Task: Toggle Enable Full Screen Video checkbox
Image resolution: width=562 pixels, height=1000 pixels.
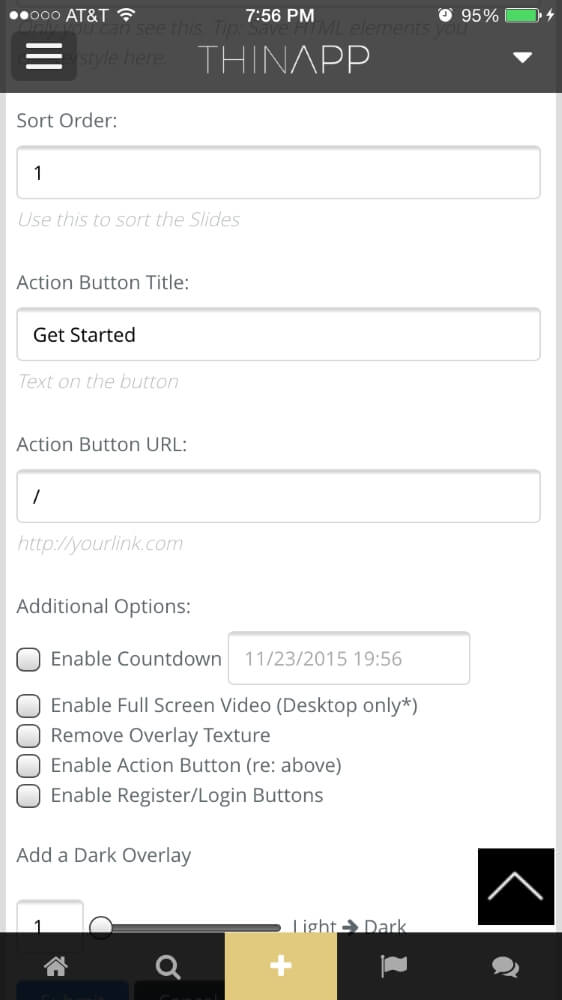Action: click(x=28, y=706)
